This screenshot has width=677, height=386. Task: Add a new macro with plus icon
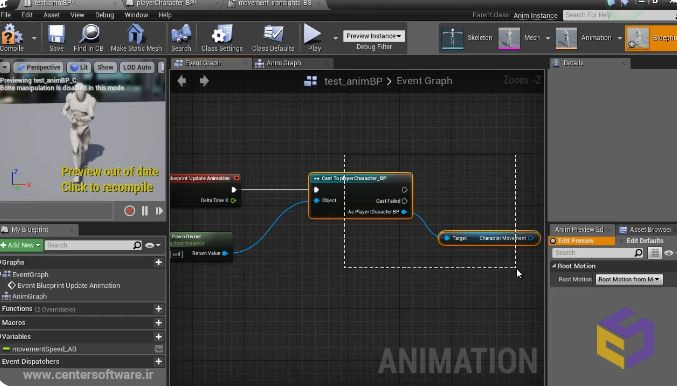(158, 323)
